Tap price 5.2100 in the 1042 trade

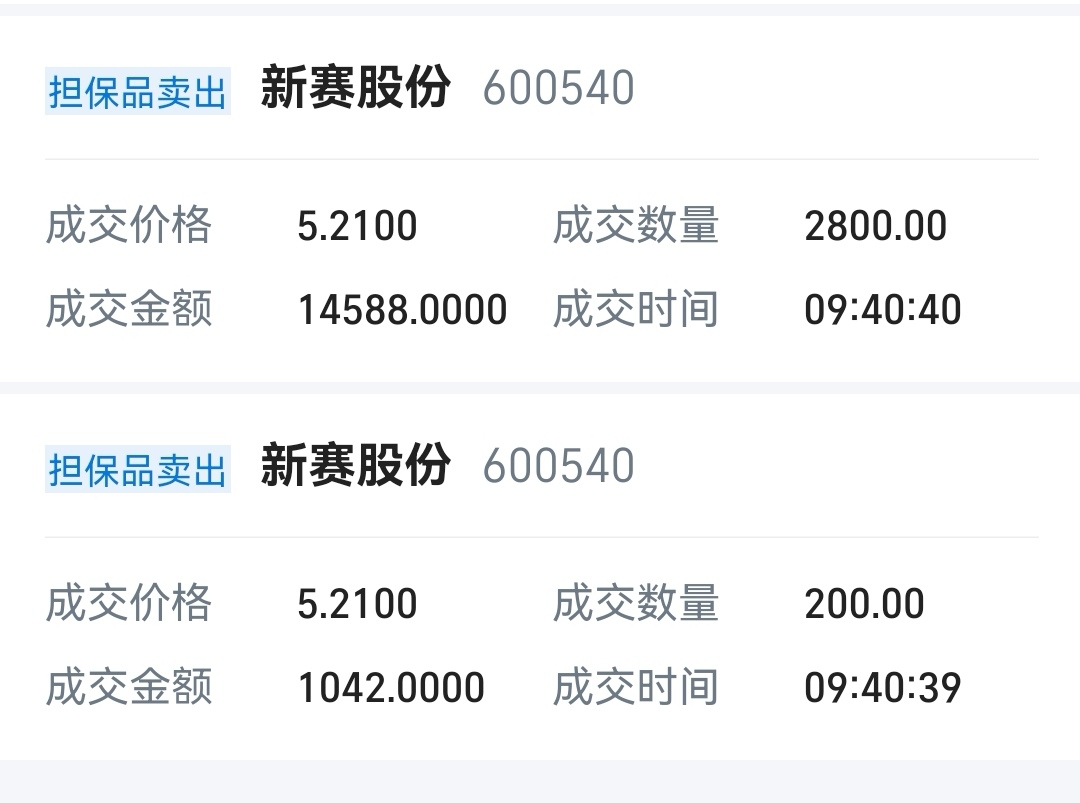click(357, 604)
